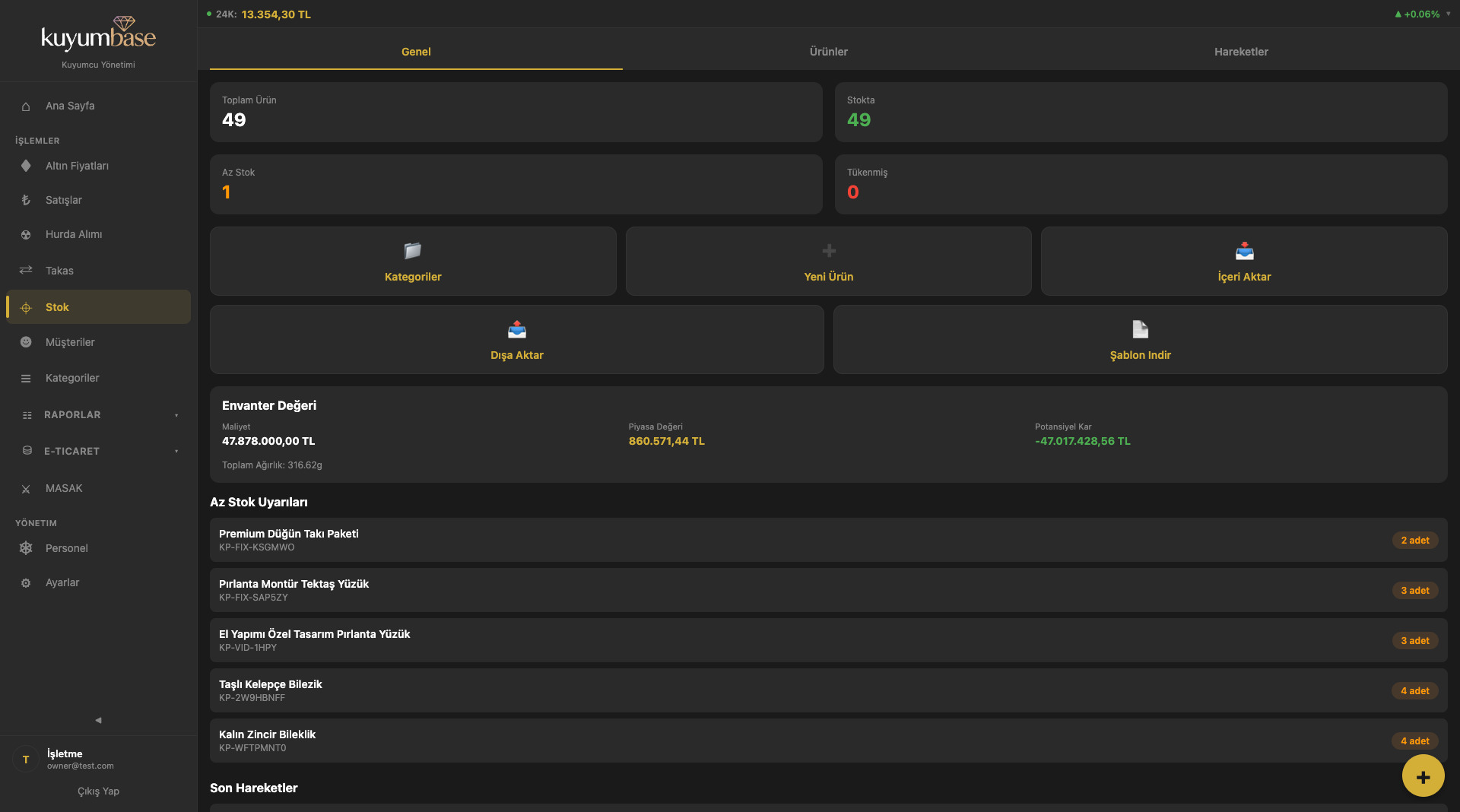This screenshot has width=1460, height=812.
Task: Click the Dışa Aktar export icon
Action: point(517,329)
